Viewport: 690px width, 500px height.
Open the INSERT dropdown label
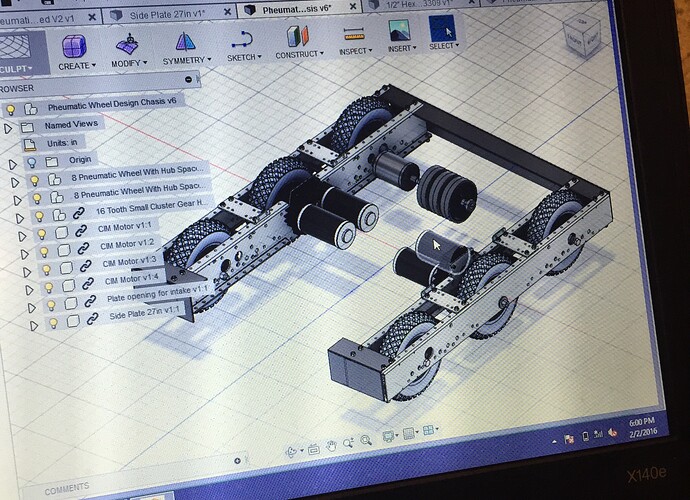click(x=402, y=48)
